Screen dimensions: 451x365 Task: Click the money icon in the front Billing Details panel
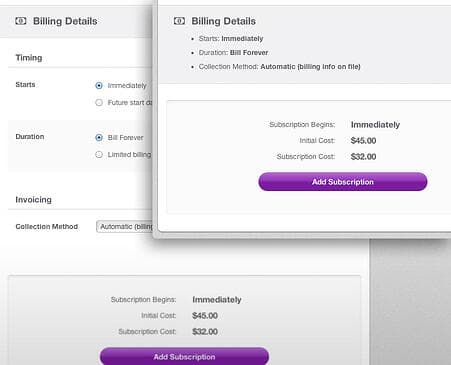point(179,21)
